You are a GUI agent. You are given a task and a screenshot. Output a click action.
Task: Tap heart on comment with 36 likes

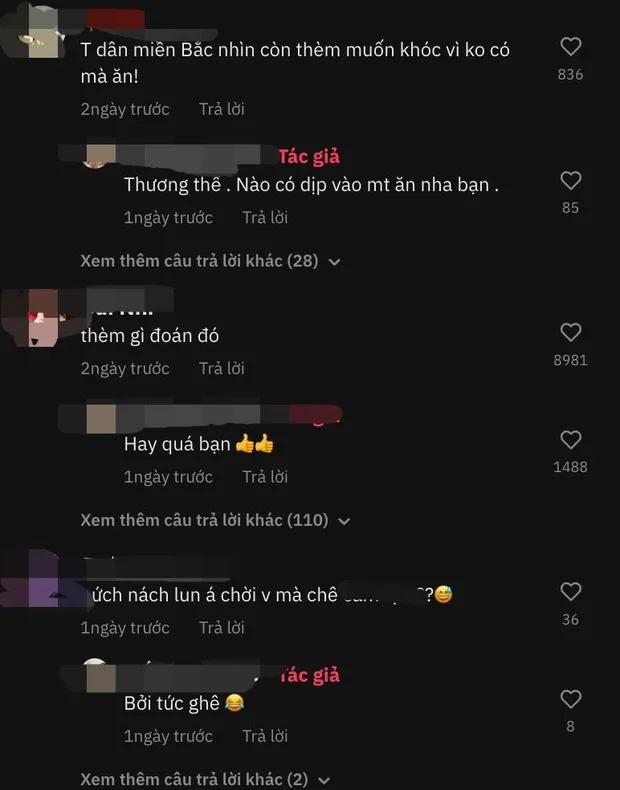[x=571, y=591]
